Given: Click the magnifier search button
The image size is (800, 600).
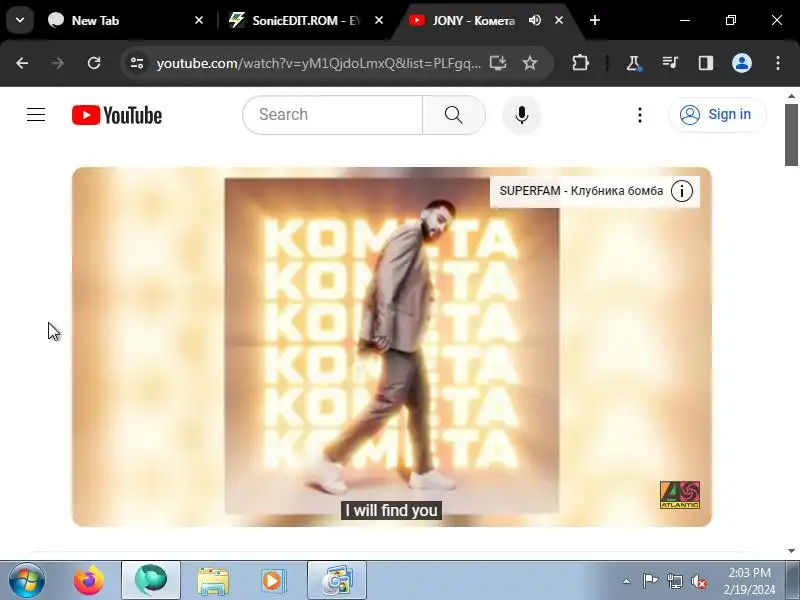Looking at the screenshot, I should [454, 115].
